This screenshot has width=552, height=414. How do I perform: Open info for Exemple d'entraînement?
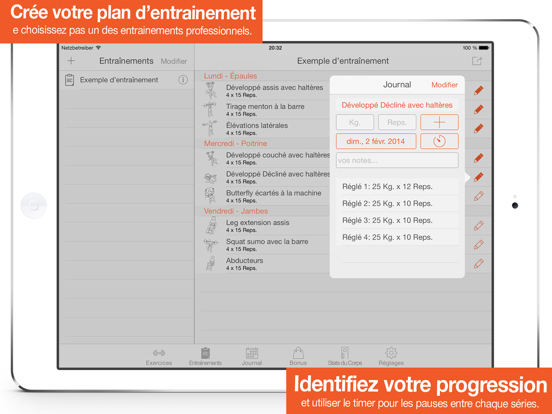183,80
